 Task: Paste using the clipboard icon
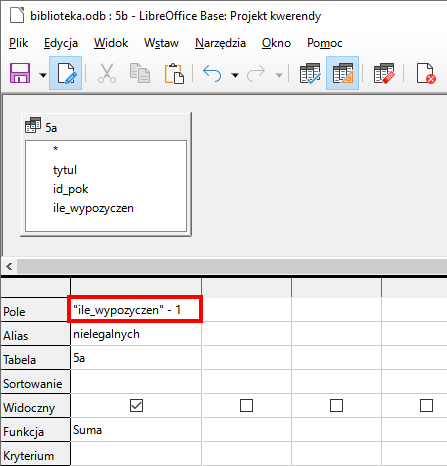(174, 73)
